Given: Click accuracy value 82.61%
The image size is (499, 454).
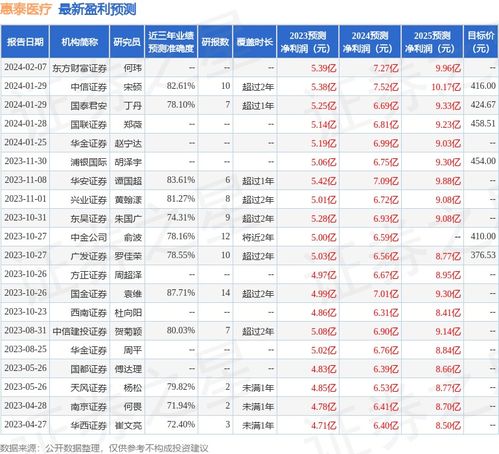Looking at the screenshot, I should point(181,86).
